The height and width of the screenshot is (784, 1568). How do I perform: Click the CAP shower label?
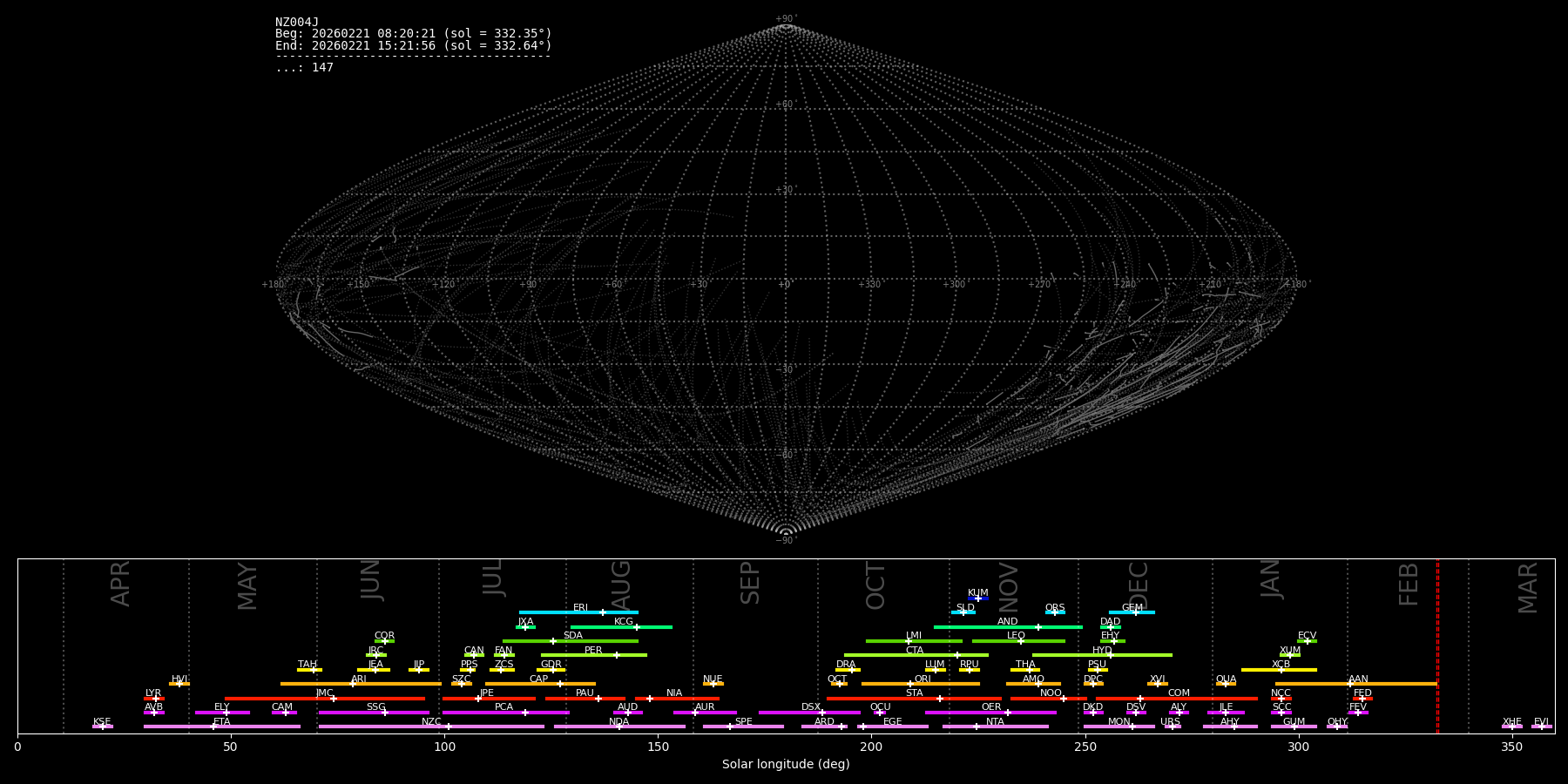pyautogui.click(x=539, y=679)
